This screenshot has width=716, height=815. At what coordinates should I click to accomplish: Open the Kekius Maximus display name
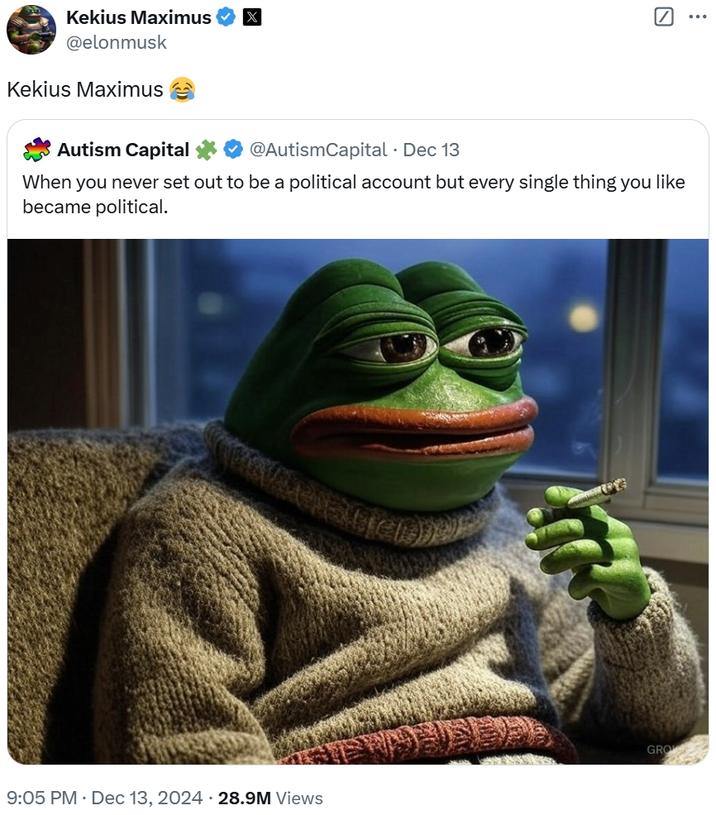pos(138,18)
